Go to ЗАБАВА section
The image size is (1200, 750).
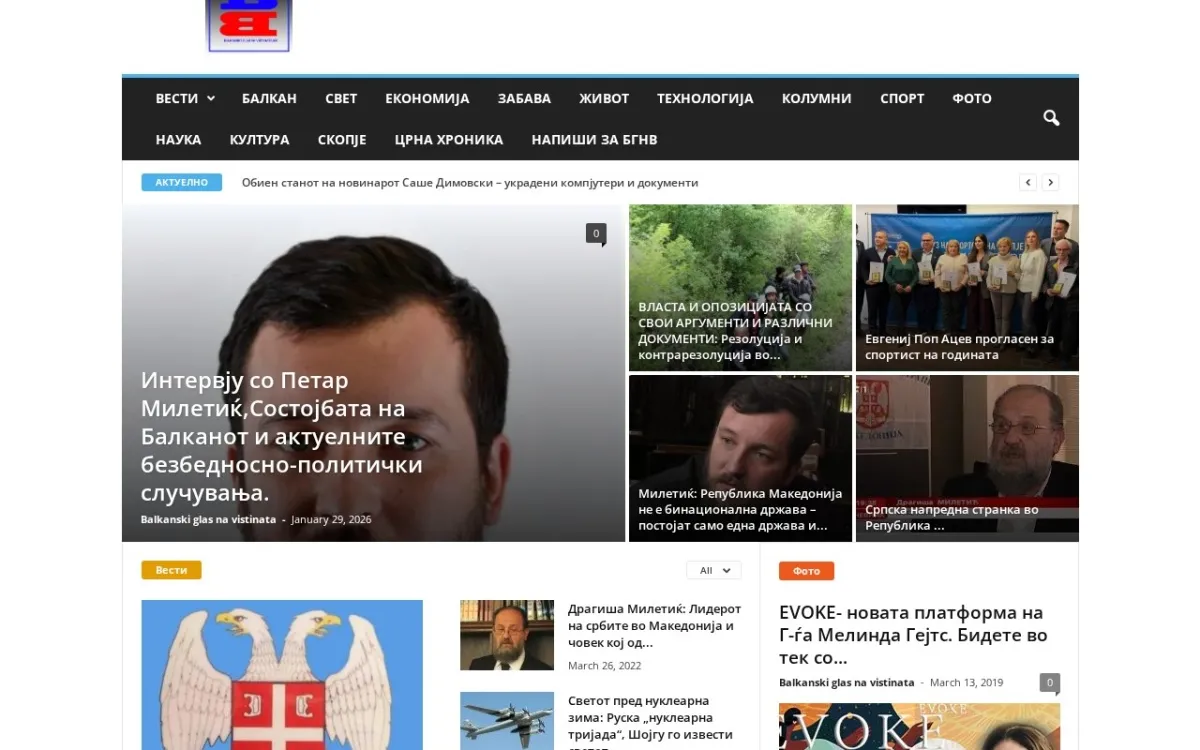(524, 98)
